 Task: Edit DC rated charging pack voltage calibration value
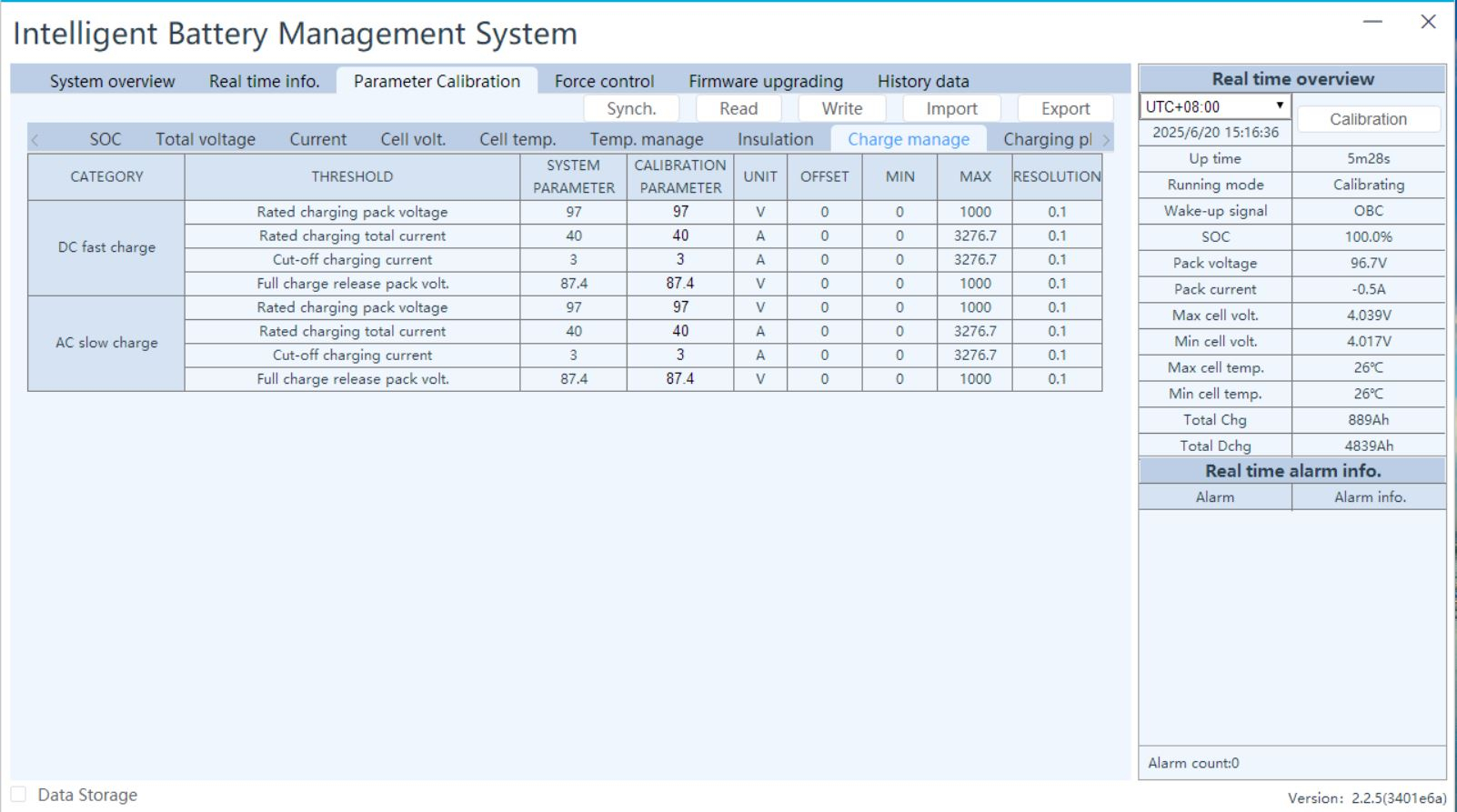[x=680, y=212]
